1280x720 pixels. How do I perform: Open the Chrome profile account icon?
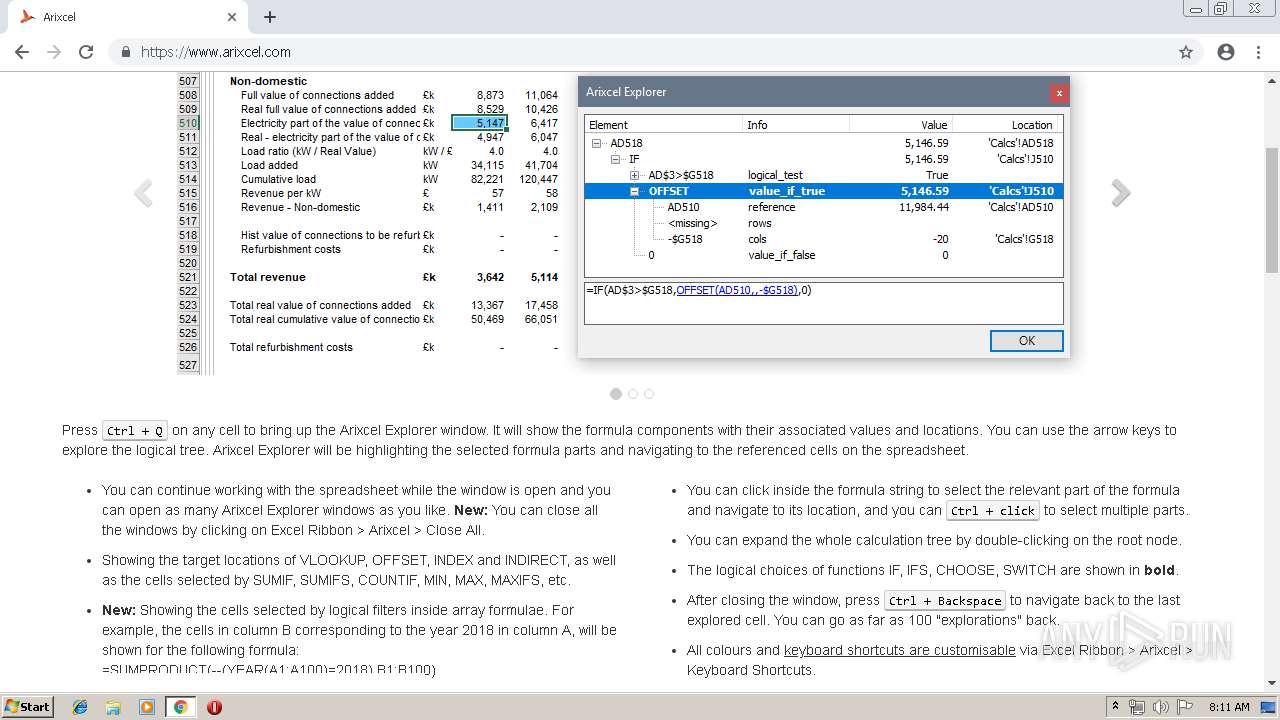click(x=1226, y=52)
